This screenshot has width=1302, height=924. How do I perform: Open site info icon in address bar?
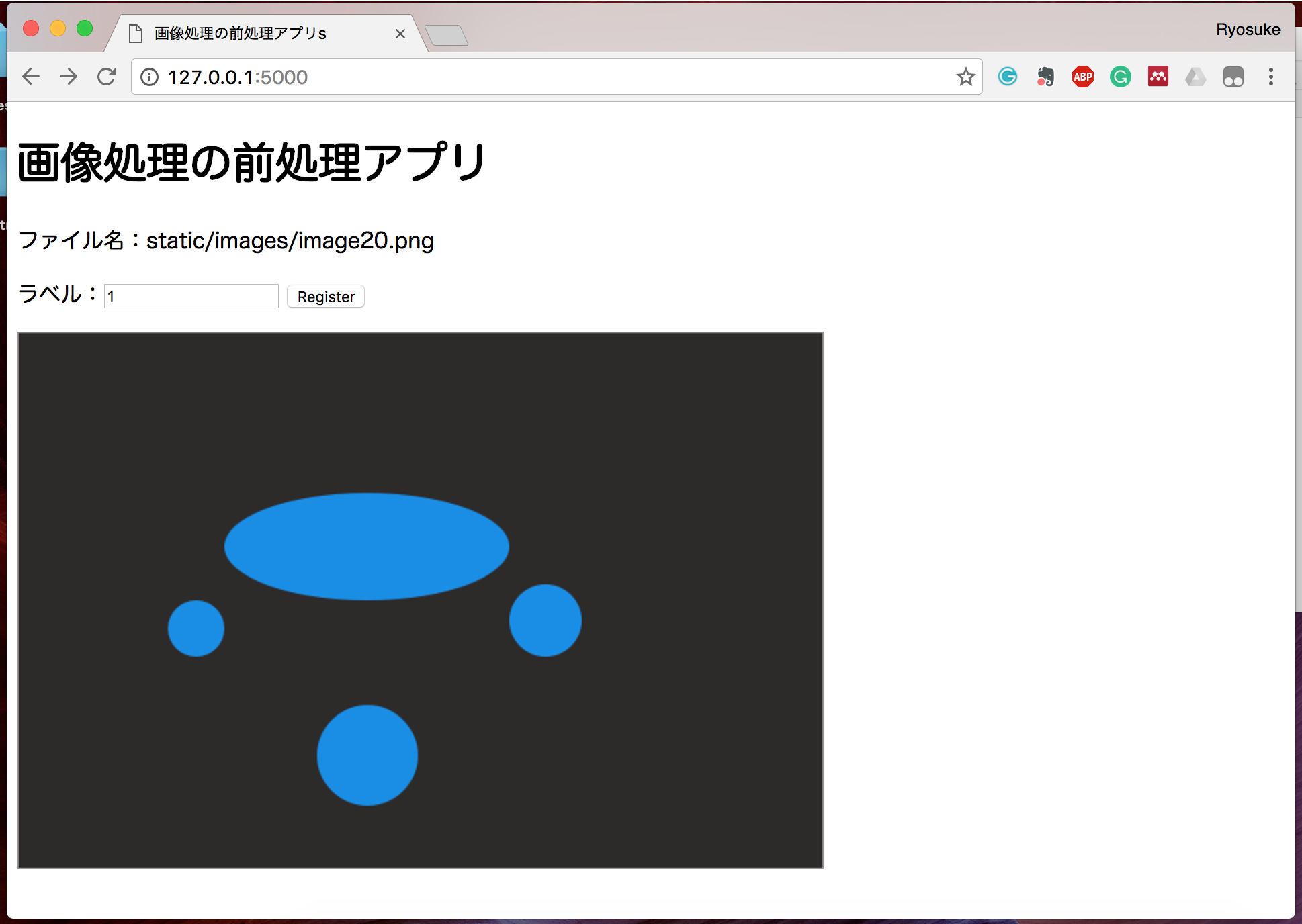150,77
